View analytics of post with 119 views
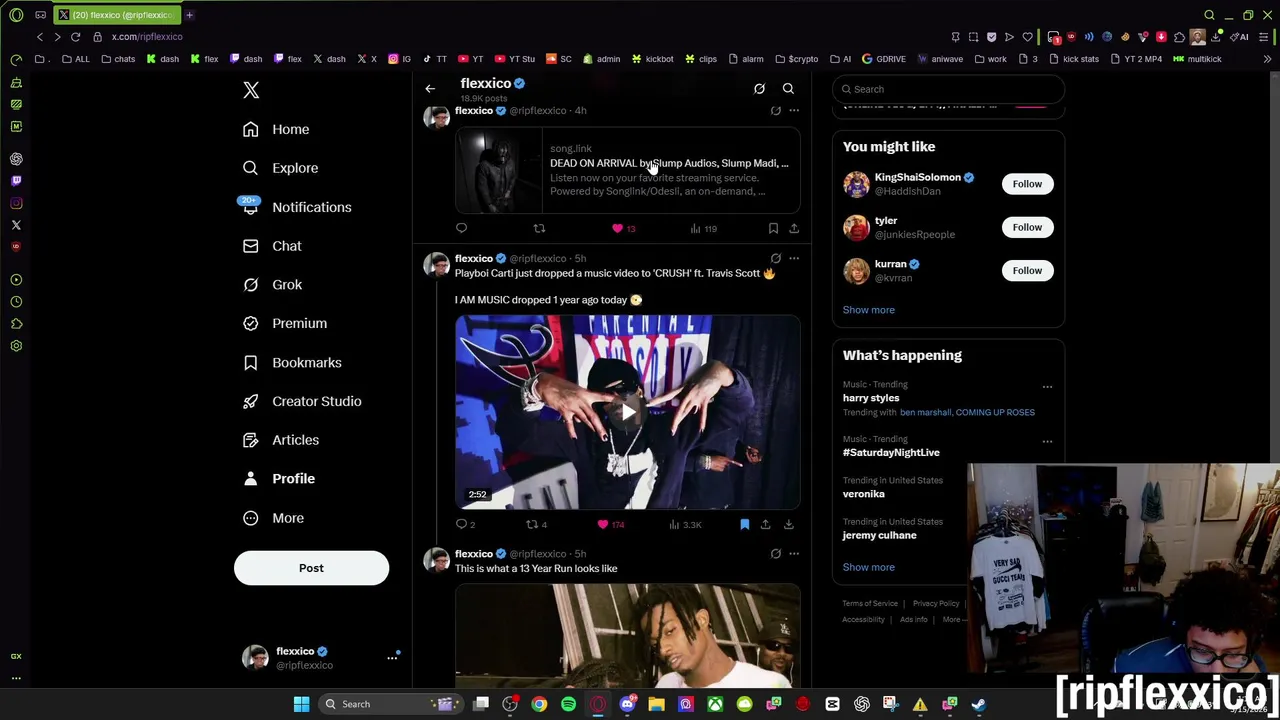 point(703,229)
